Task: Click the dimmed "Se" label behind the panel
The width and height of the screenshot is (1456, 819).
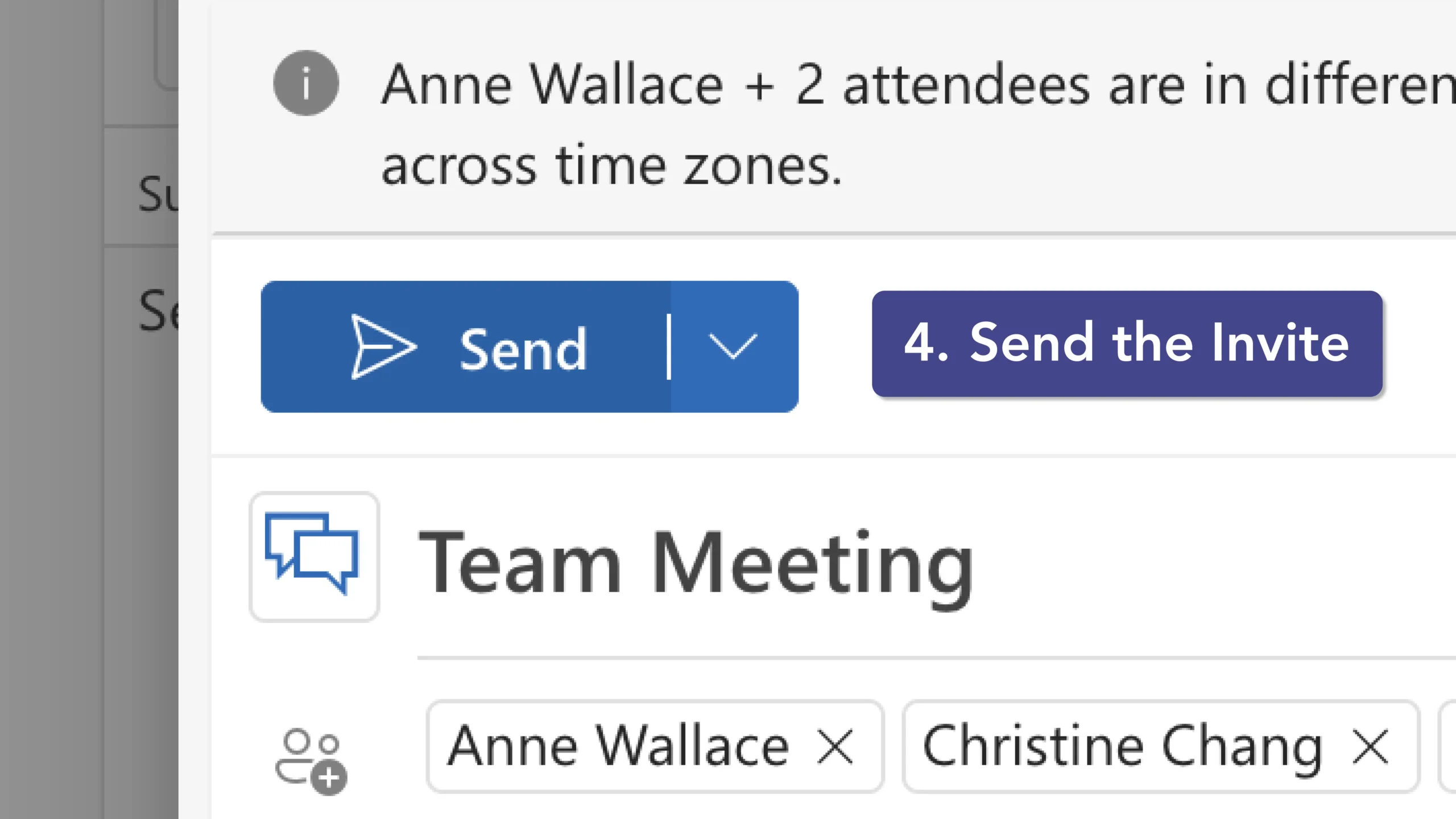Action: point(158,311)
